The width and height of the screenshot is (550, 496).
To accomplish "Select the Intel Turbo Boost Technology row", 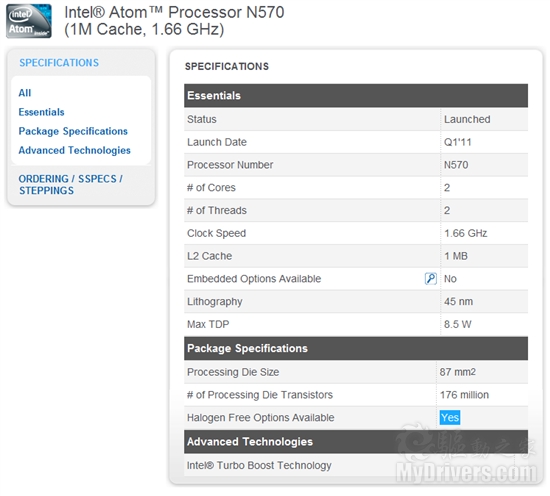I will [356, 465].
